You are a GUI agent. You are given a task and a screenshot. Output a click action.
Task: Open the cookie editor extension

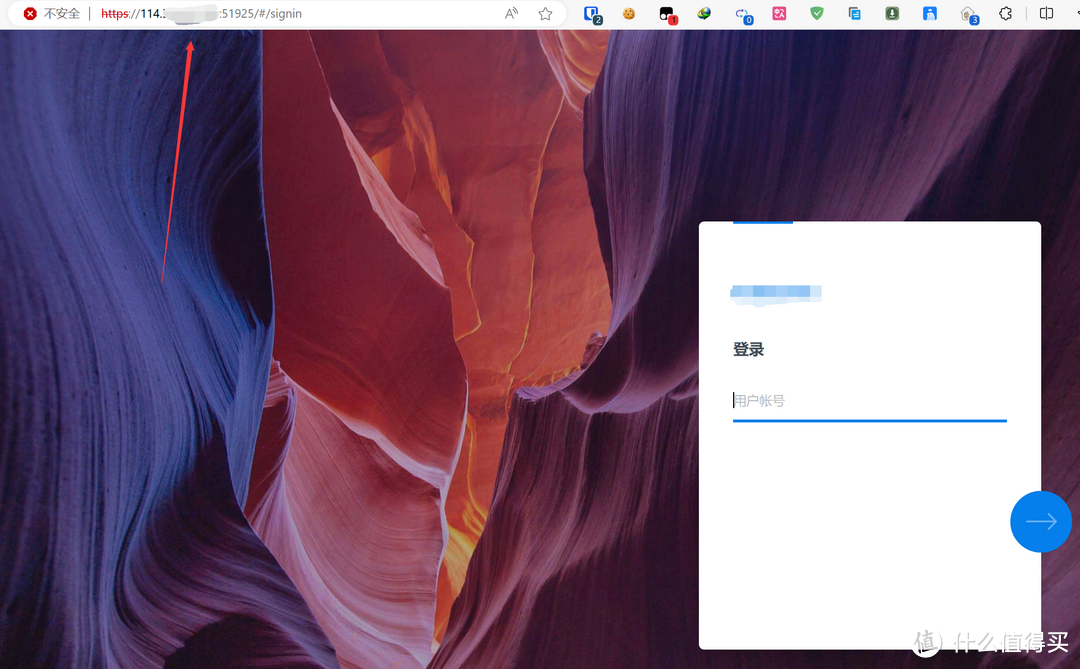629,14
